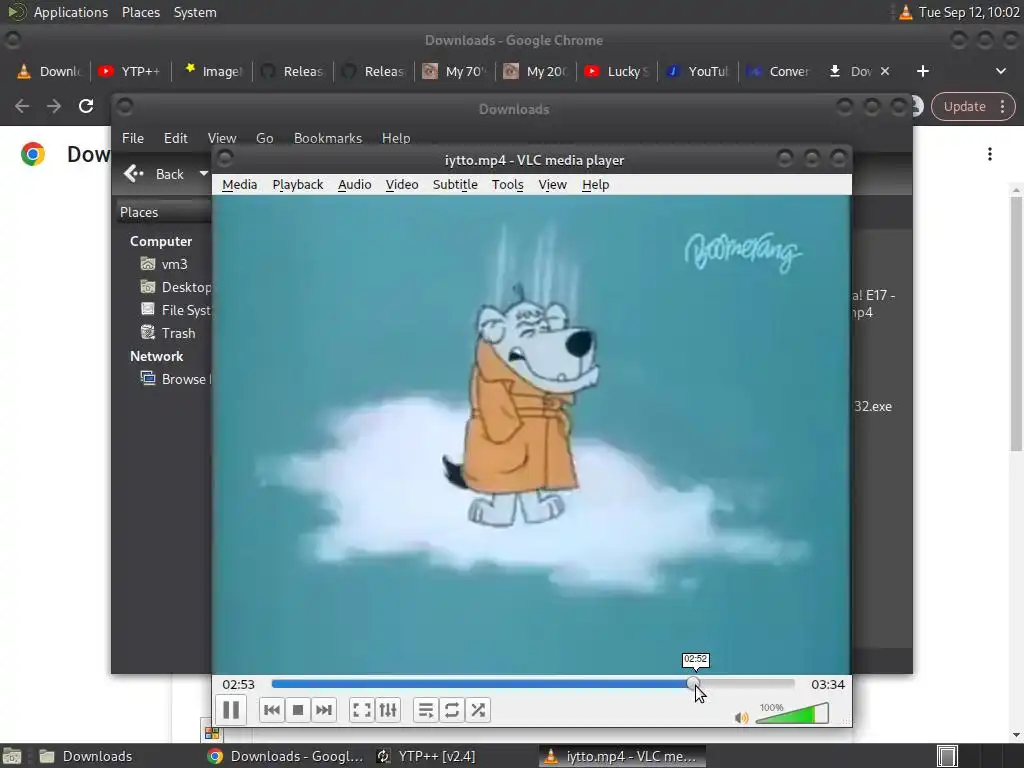Skip to next media in VLC

pos(324,710)
